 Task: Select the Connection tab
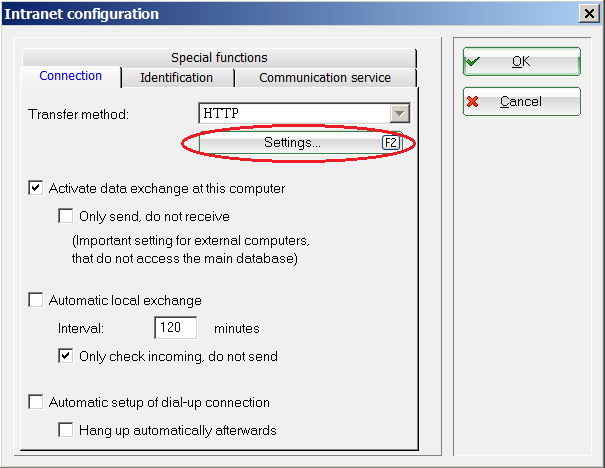coord(71,76)
